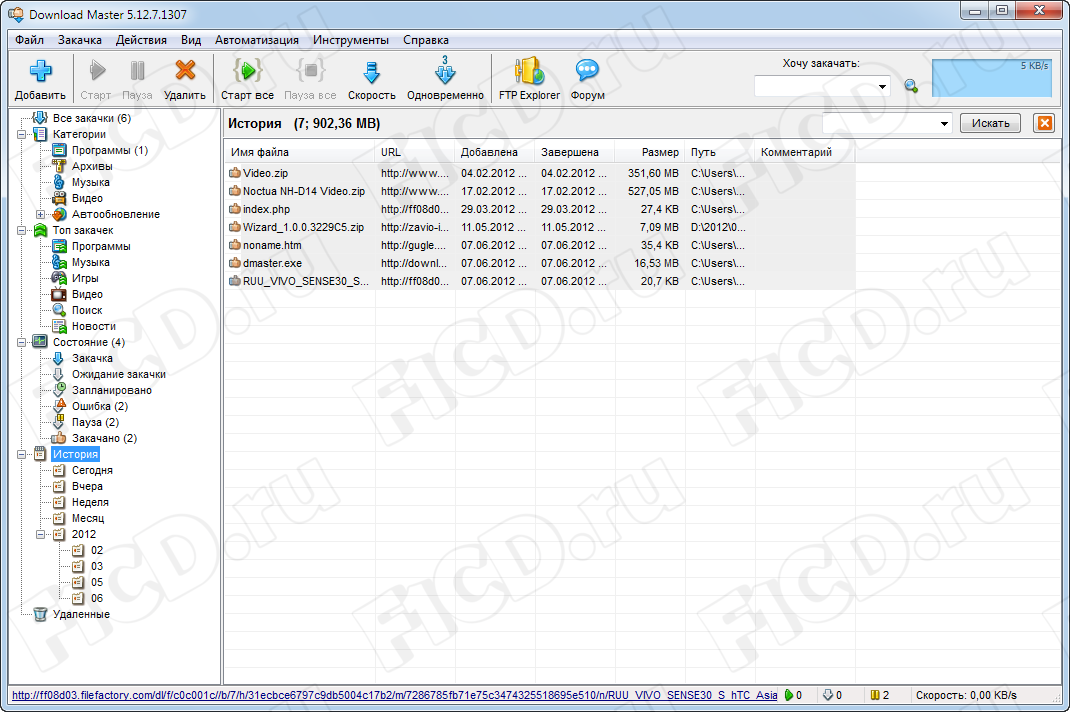Click the Пауза все icon
The width and height of the screenshot is (1070, 712).
point(310,70)
